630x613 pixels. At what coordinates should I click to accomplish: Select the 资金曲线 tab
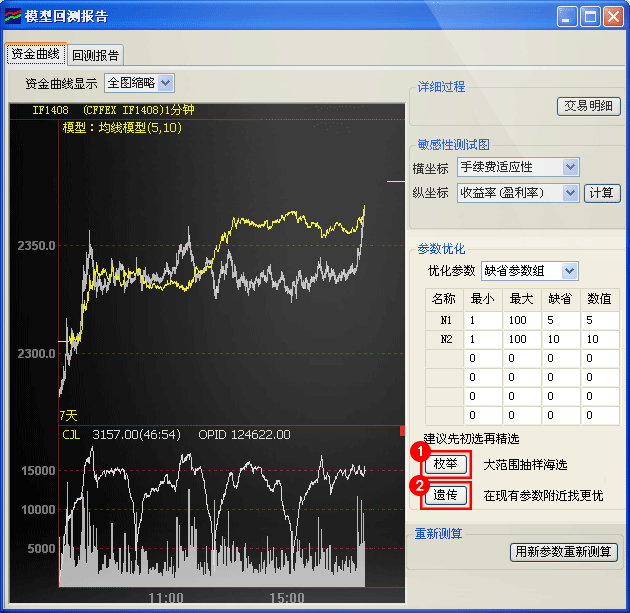[35, 54]
